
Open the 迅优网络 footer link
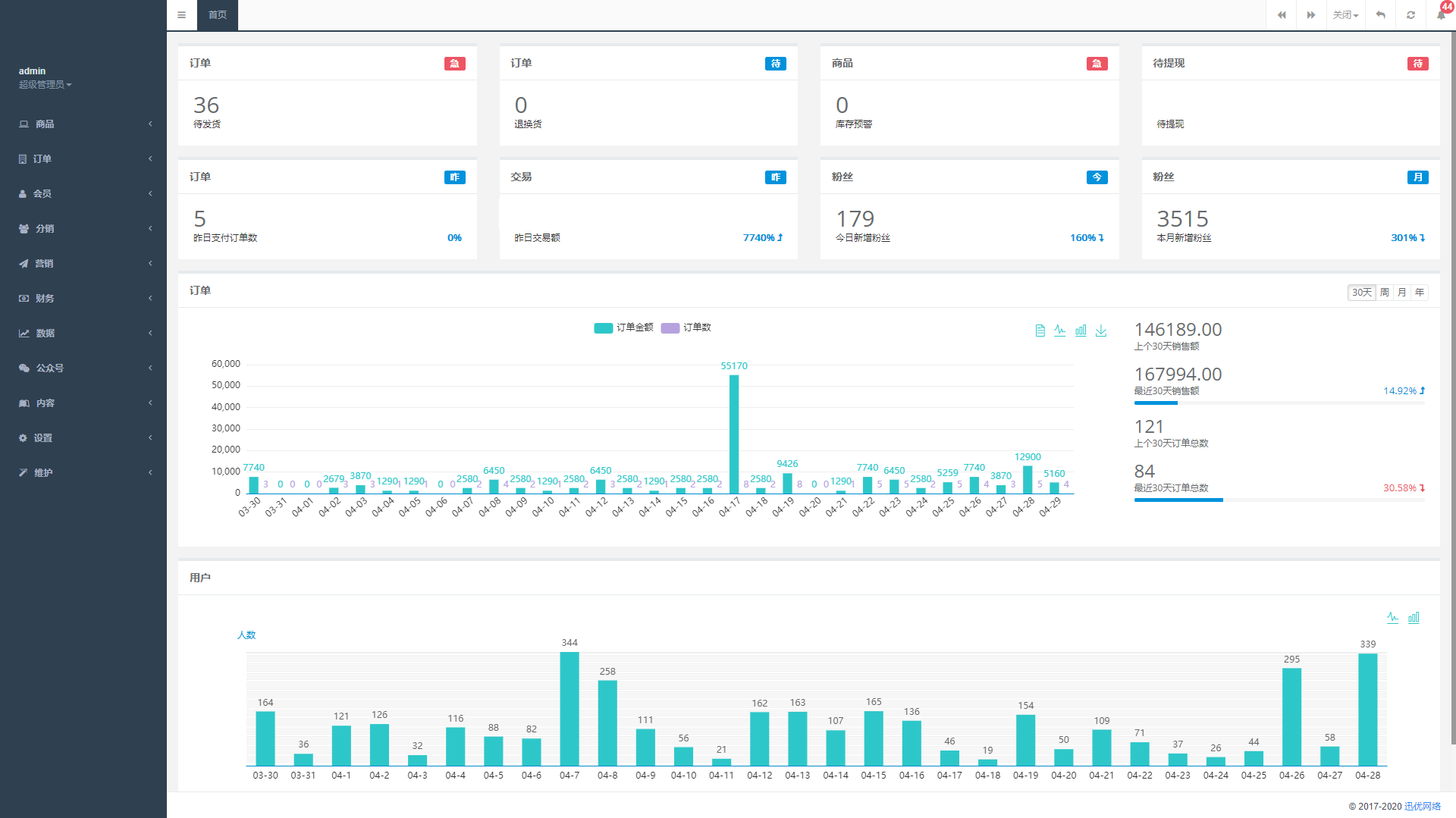pyautogui.click(x=1422, y=806)
